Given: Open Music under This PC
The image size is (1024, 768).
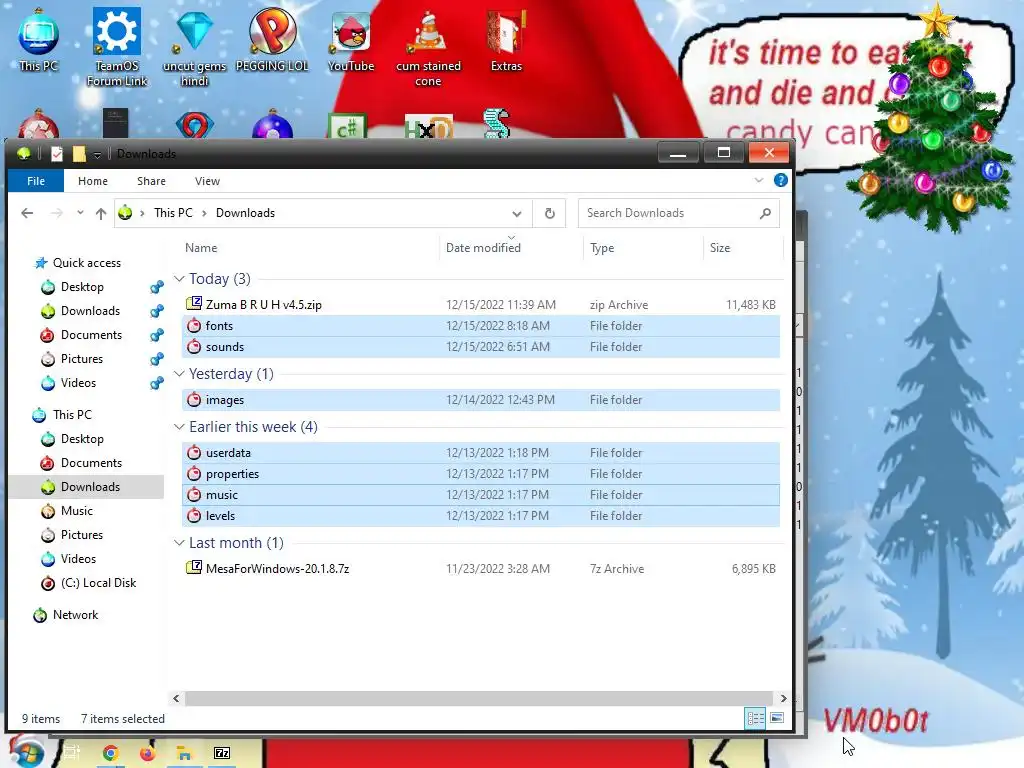Looking at the screenshot, I should 76,511.
